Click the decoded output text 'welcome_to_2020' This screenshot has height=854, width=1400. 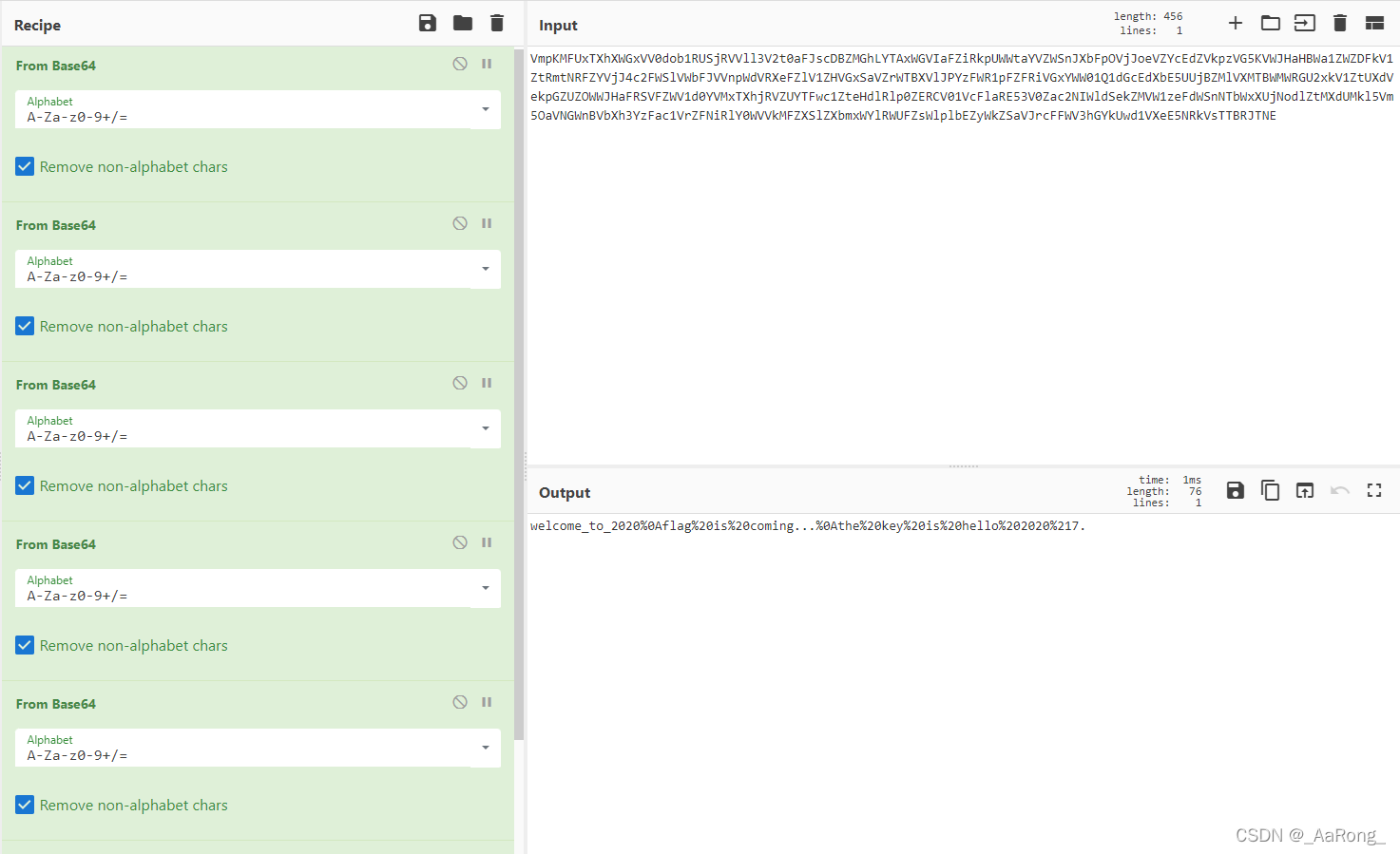pyautogui.click(x=585, y=525)
